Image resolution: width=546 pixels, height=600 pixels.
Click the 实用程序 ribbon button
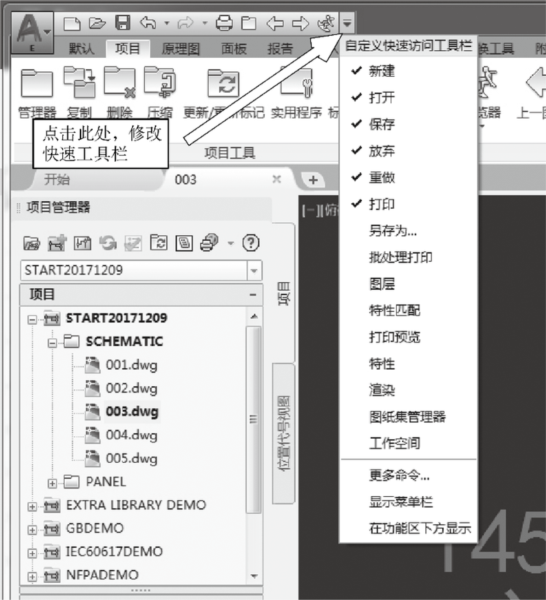(x=297, y=92)
